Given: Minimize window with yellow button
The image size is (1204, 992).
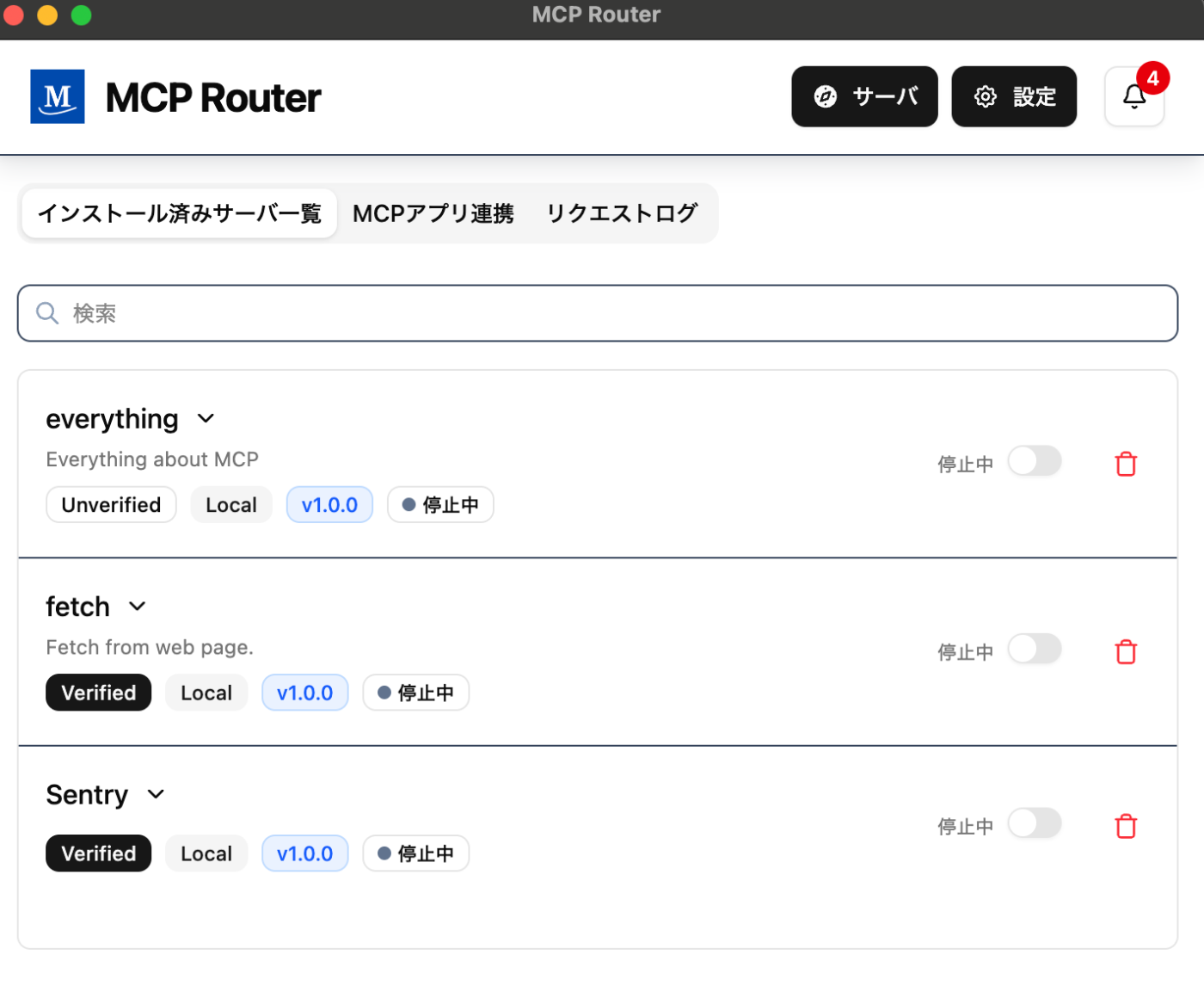Looking at the screenshot, I should (47, 15).
